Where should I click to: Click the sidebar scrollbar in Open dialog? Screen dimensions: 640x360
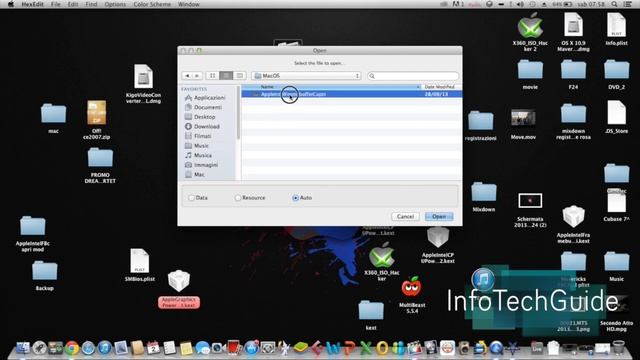click(x=238, y=112)
